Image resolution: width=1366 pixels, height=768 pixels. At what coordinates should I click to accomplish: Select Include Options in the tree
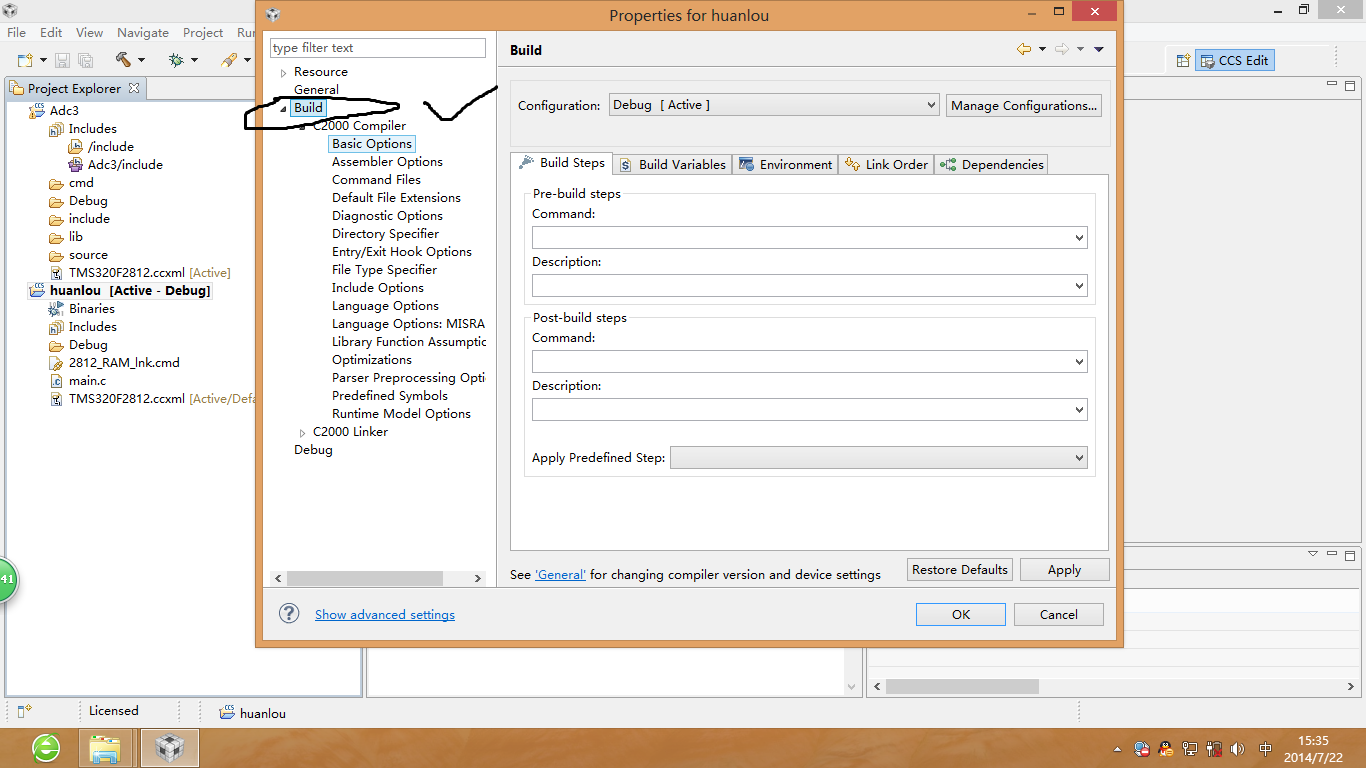tap(378, 288)
